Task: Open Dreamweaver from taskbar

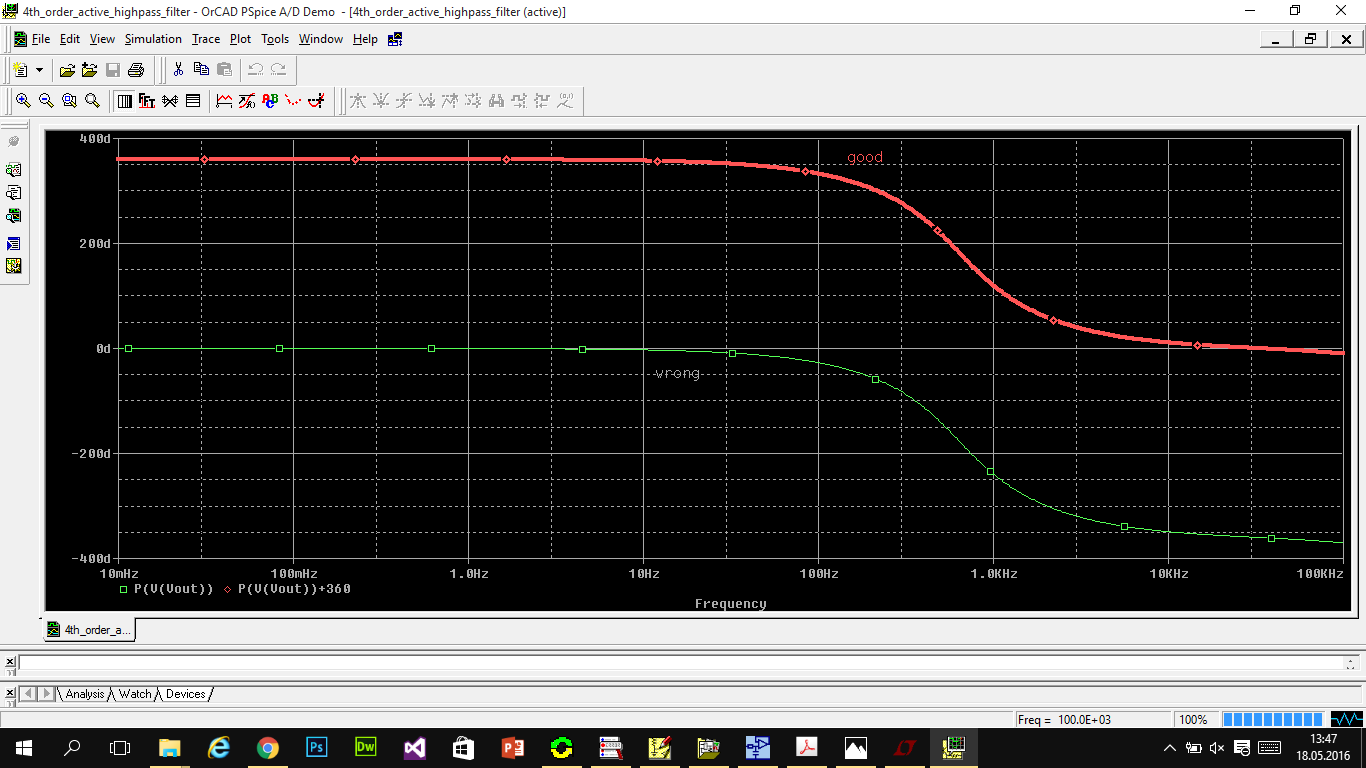Action: 365,747
